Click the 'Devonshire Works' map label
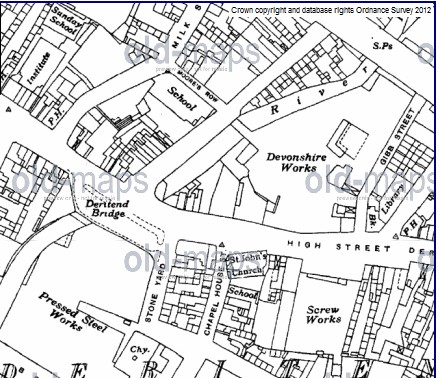 click(296, 162)
